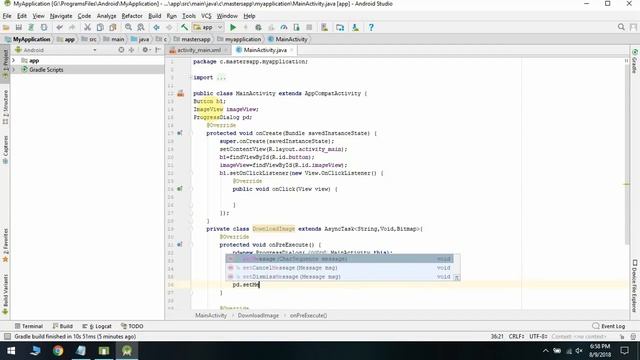Open the CRLF line separator selector
640x360 pixels.
[x=516, y=336]
